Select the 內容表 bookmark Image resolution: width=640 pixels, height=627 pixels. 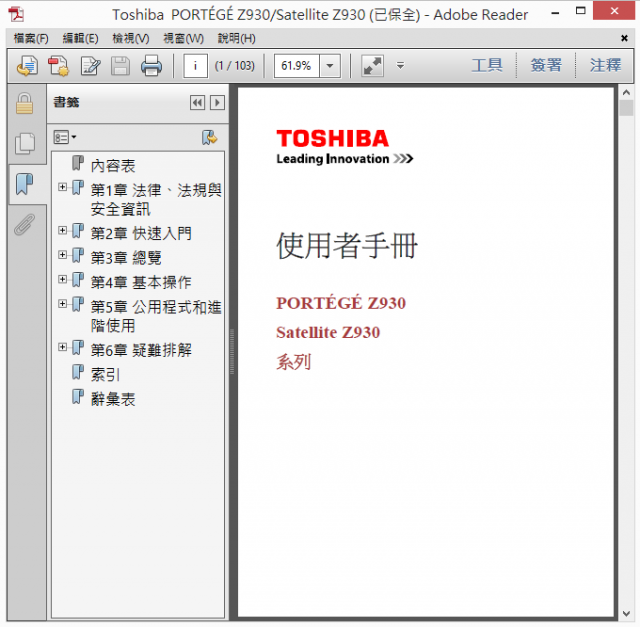pos(113,166)
